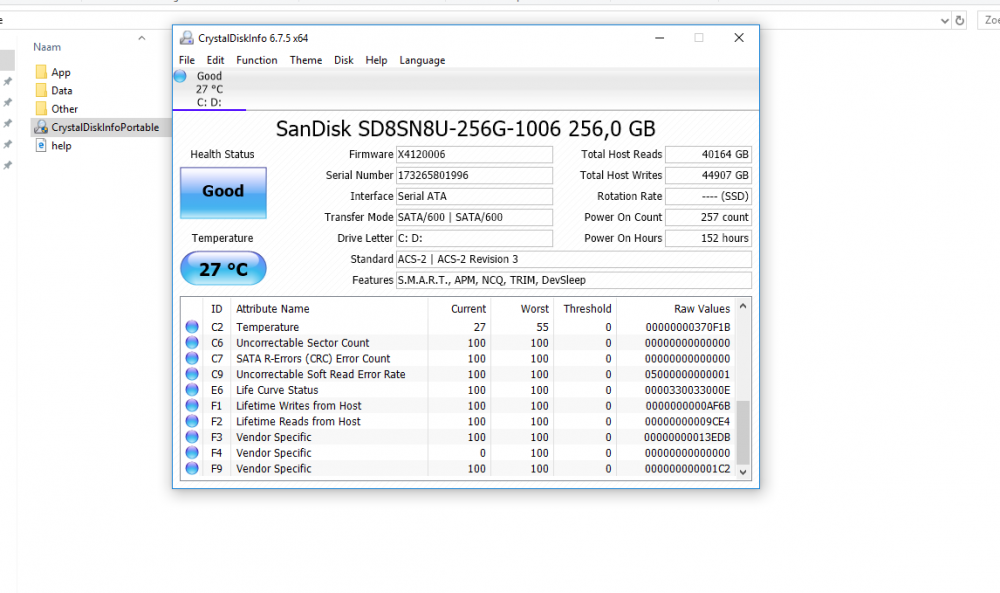1000x593 pixels.
Task: Click the status orb for Temperature attribute
Action: (192, 327)
